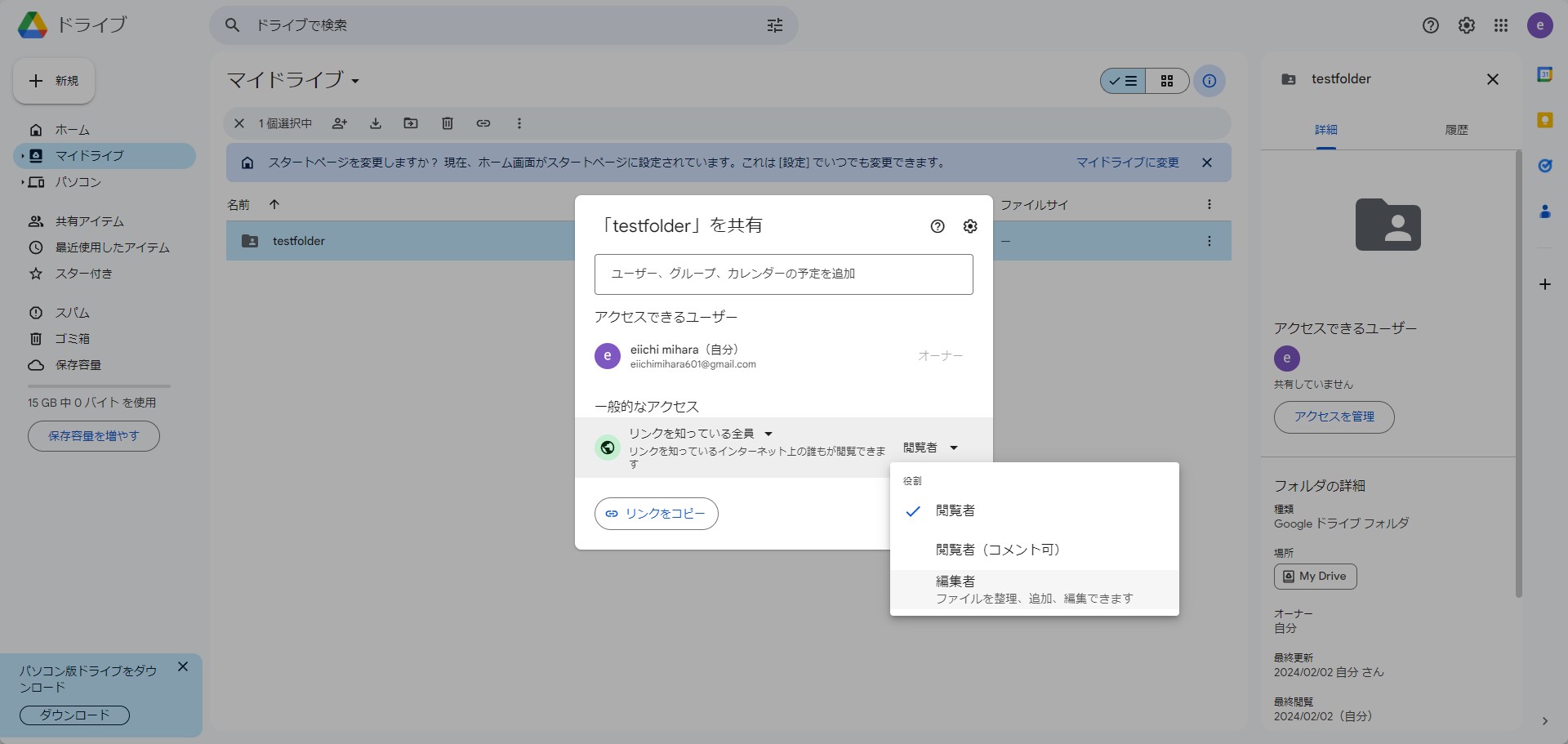Click the storage usage progress bar
This screenshot has width=1568, height=744.
point(99,386)
